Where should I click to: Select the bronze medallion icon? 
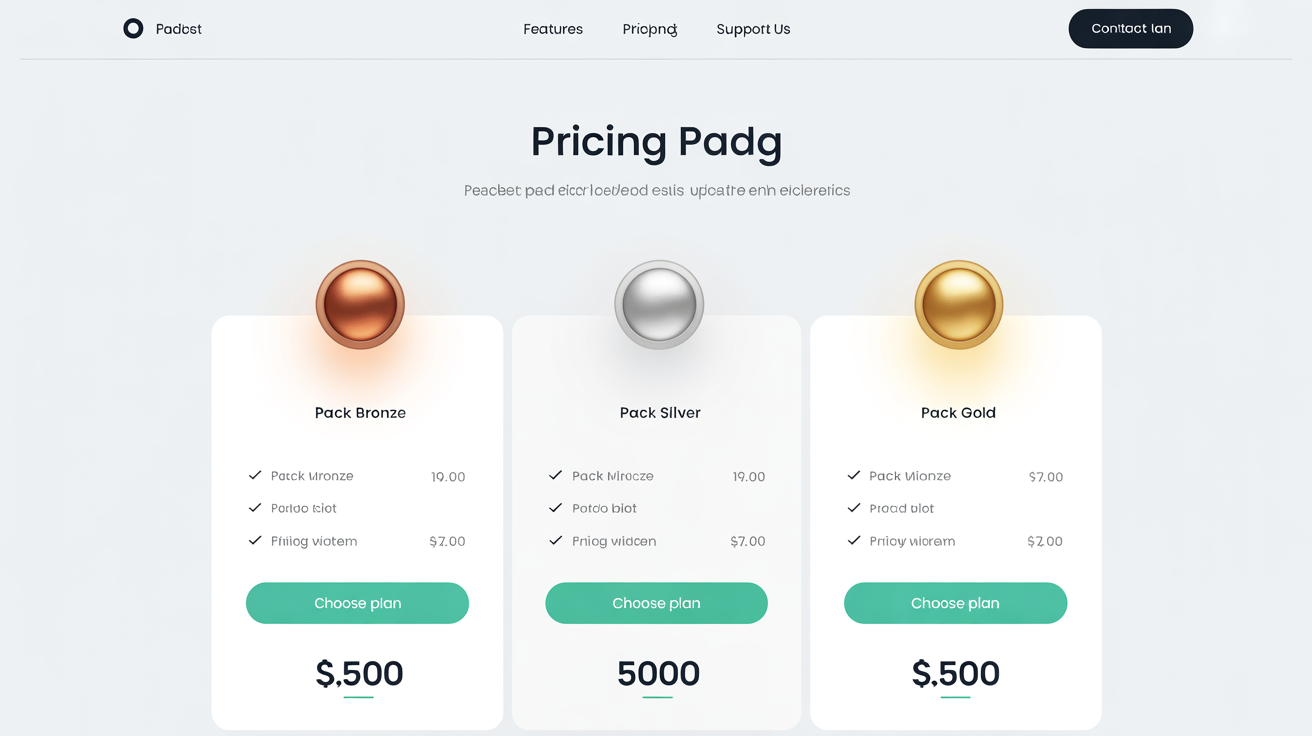point(360,304)
